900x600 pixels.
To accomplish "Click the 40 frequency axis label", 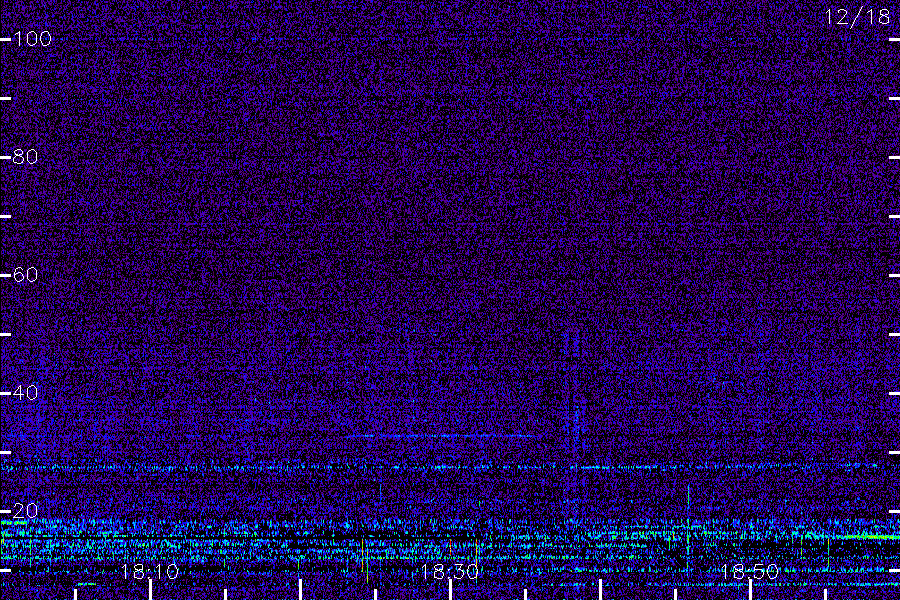I will [x=25, y=393].
